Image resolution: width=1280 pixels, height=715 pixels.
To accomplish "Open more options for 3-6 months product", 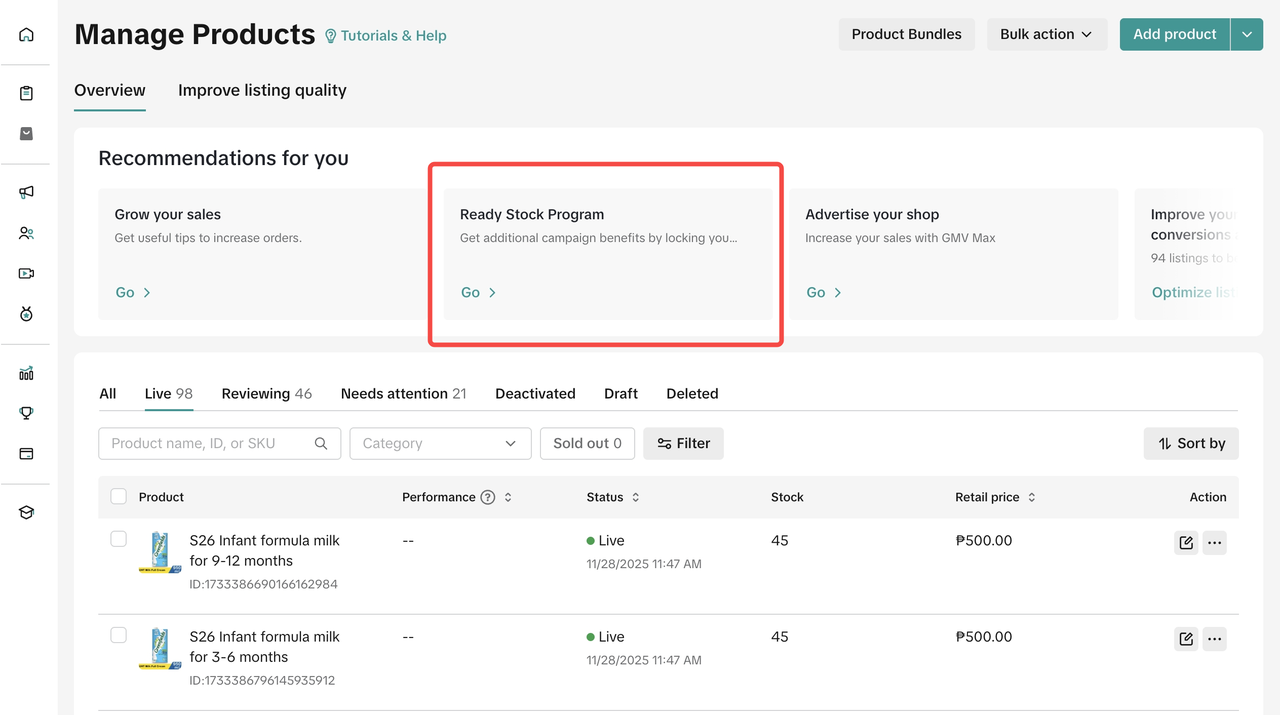I will click(x=1214, y=639).
